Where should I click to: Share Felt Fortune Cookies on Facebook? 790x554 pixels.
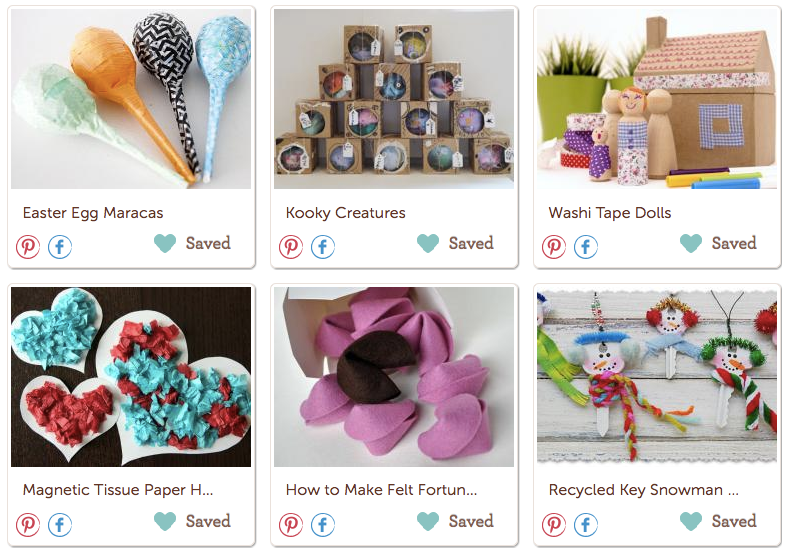click(x=323, y=525)
